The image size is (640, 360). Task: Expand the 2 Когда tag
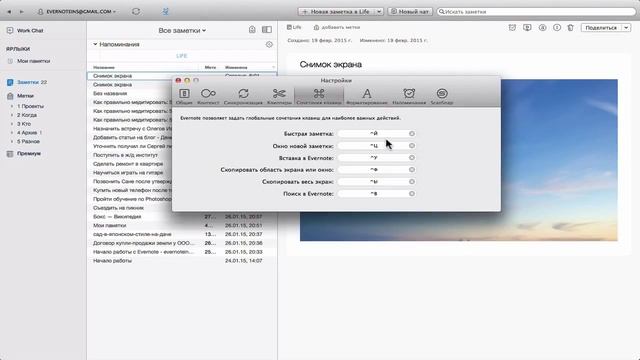click(12, 115)
